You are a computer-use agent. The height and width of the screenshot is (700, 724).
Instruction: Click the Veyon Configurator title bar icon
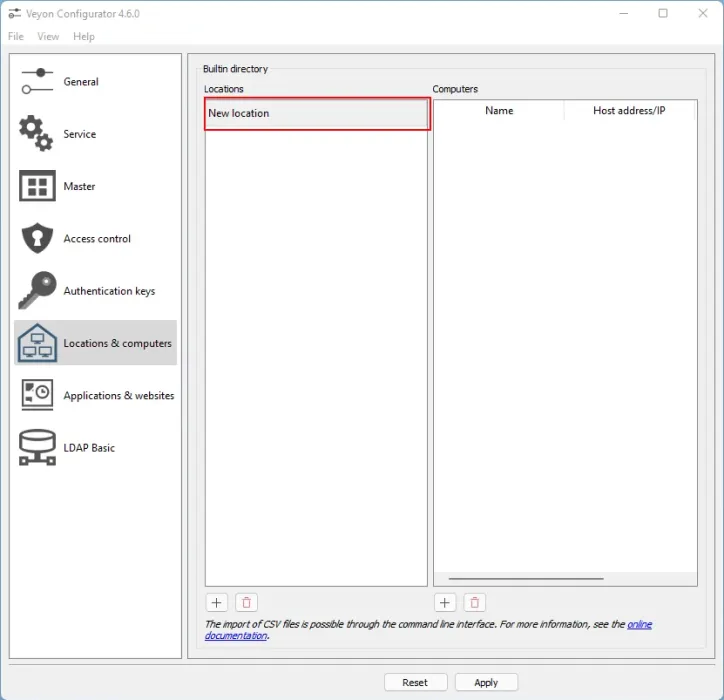14,13
